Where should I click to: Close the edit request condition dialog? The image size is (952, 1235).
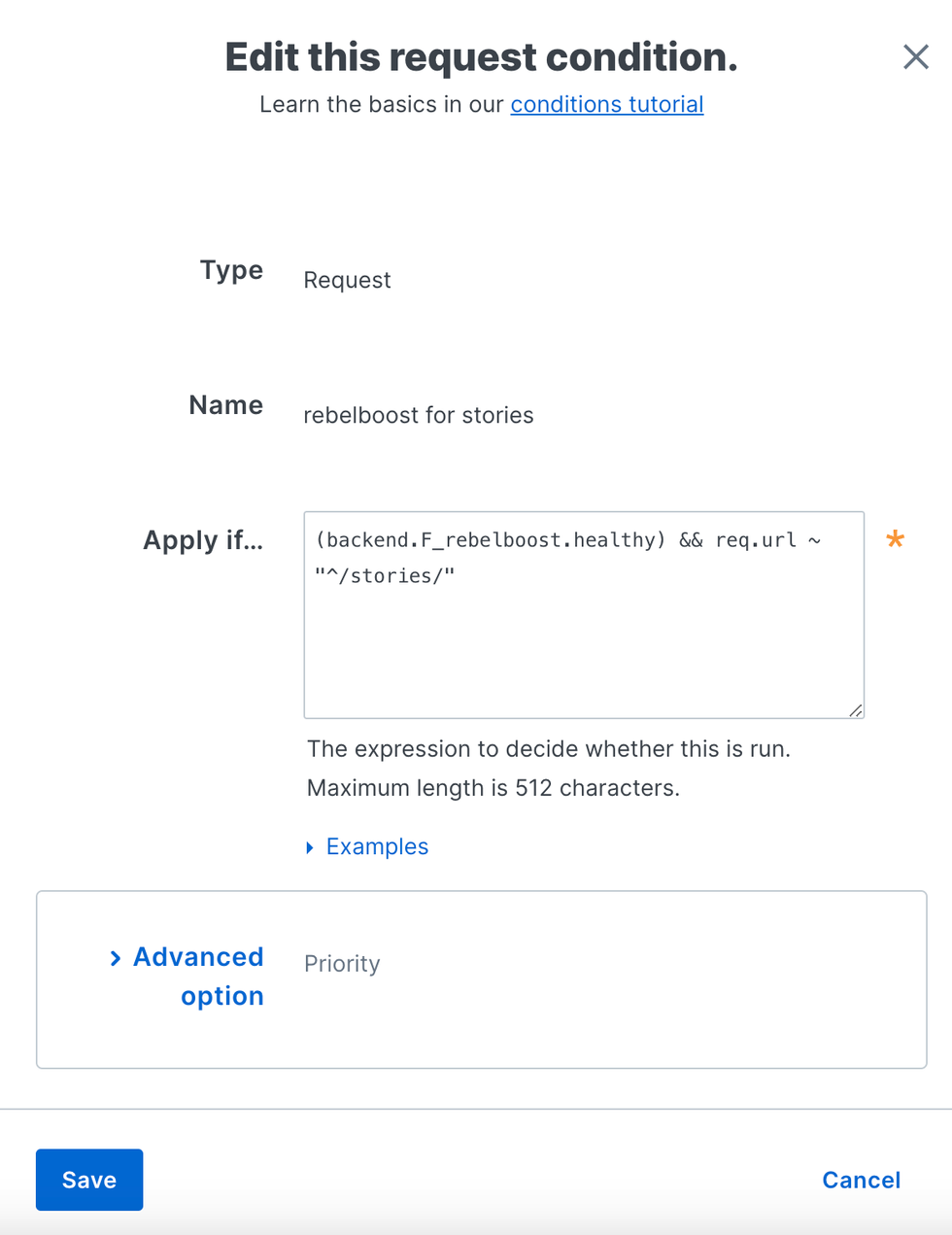point(915,56)
